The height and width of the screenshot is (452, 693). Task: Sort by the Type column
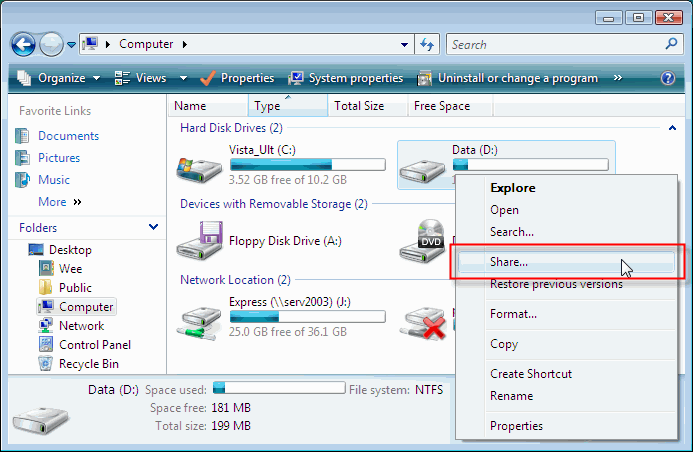click(x=288, y=106)
